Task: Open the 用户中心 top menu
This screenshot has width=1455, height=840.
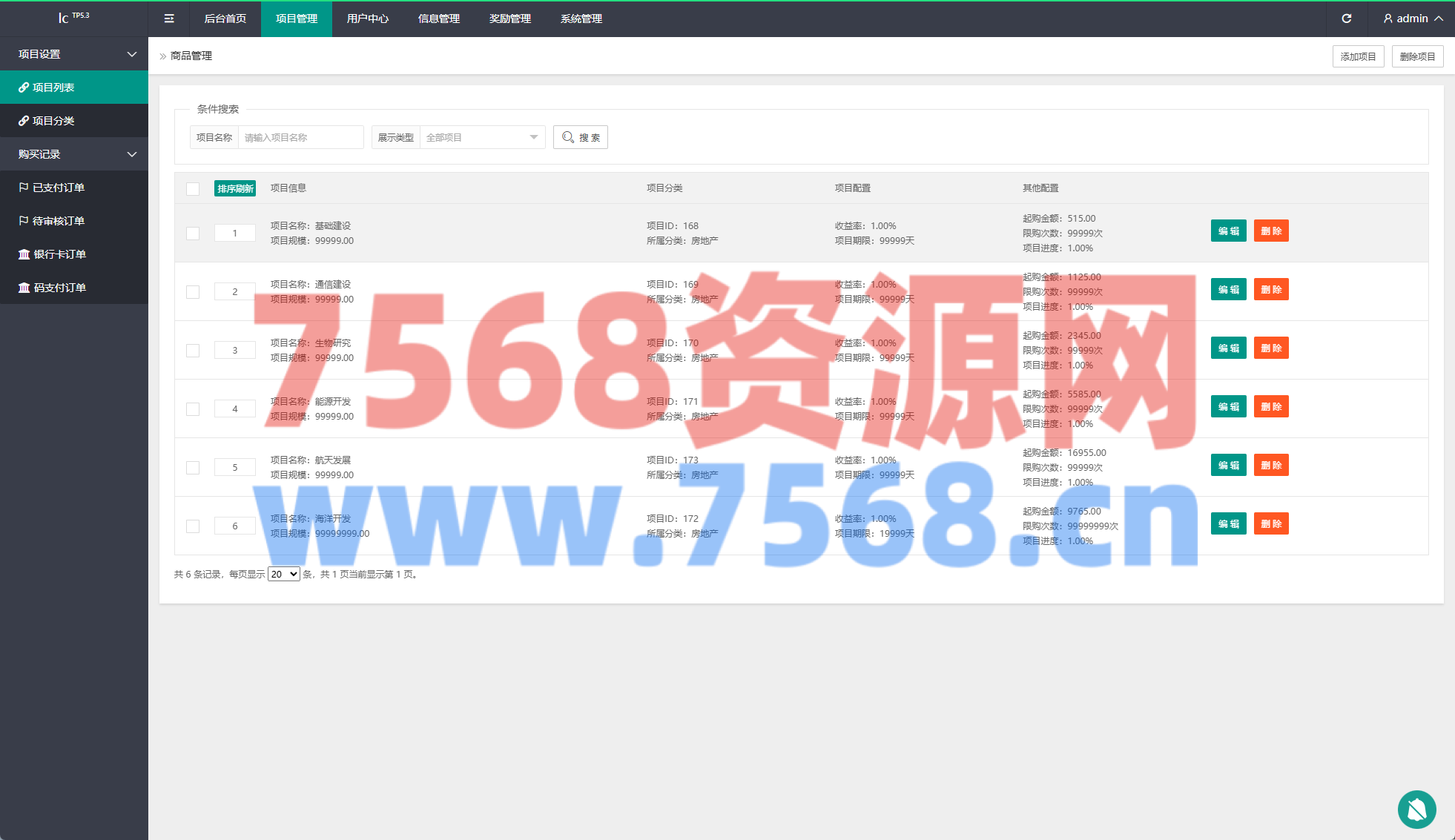Action: [x=368, y=19]
